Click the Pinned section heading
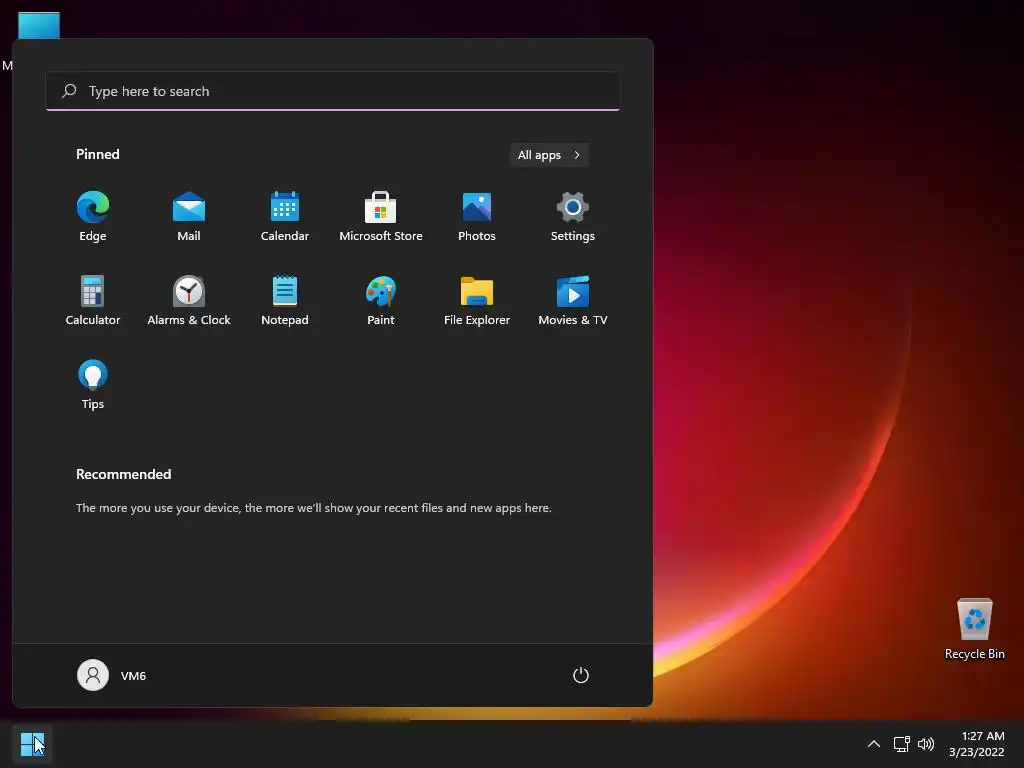Viewport: 1024px width, 768px height. (98, 154)
